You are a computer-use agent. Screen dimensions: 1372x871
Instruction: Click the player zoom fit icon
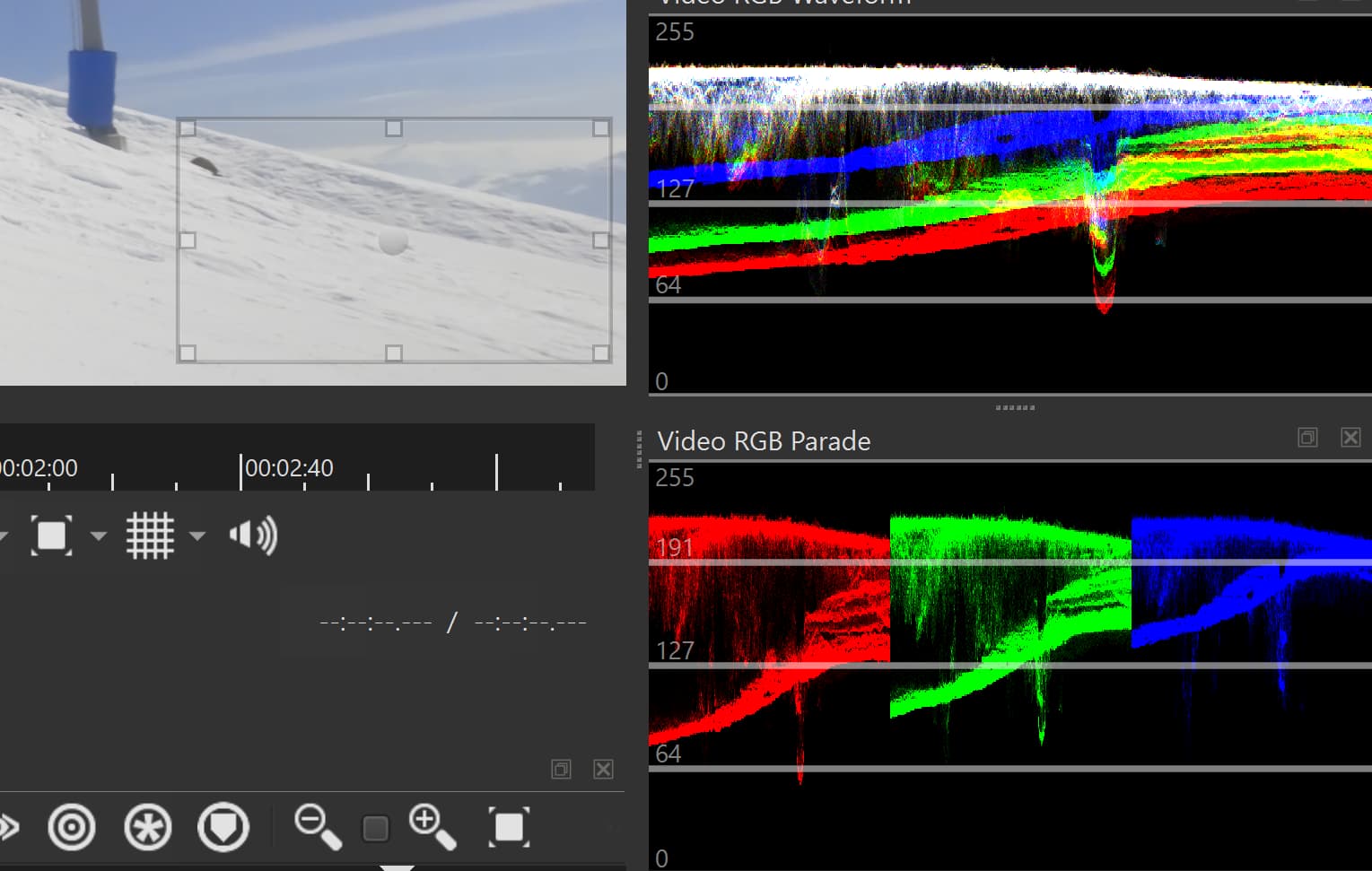point(51,536)
